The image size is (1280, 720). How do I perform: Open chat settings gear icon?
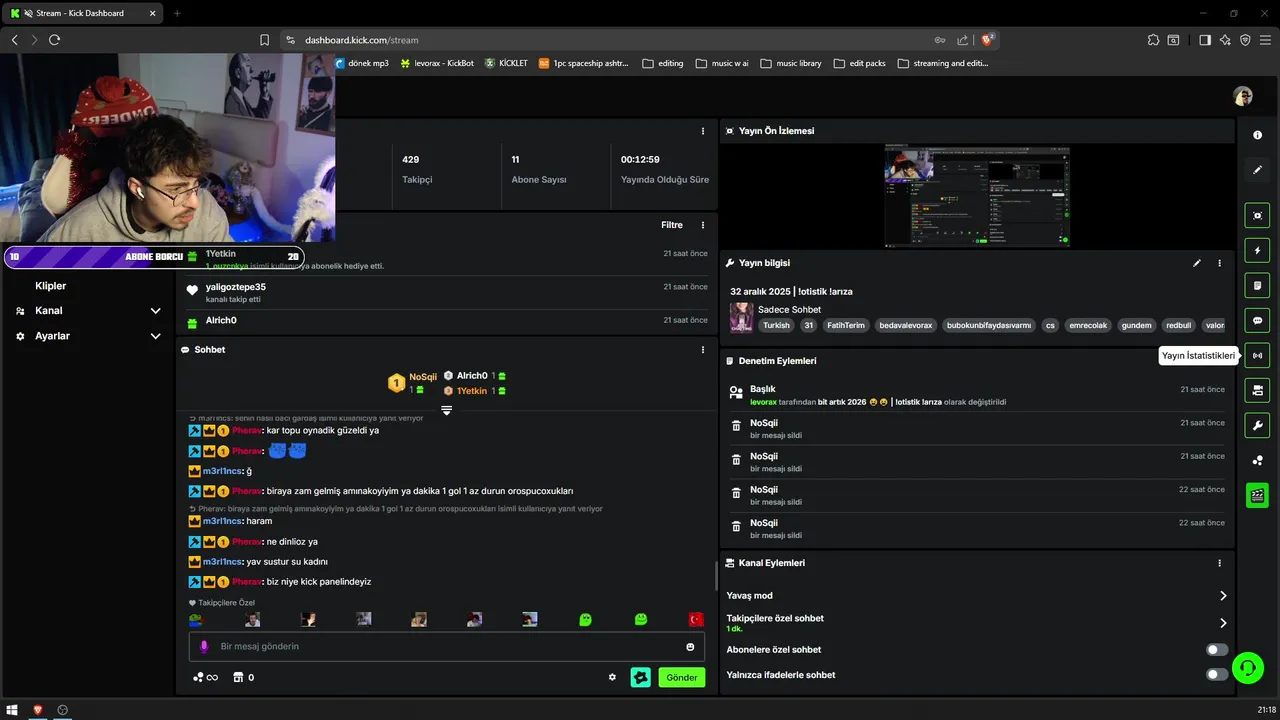(612, 677)
